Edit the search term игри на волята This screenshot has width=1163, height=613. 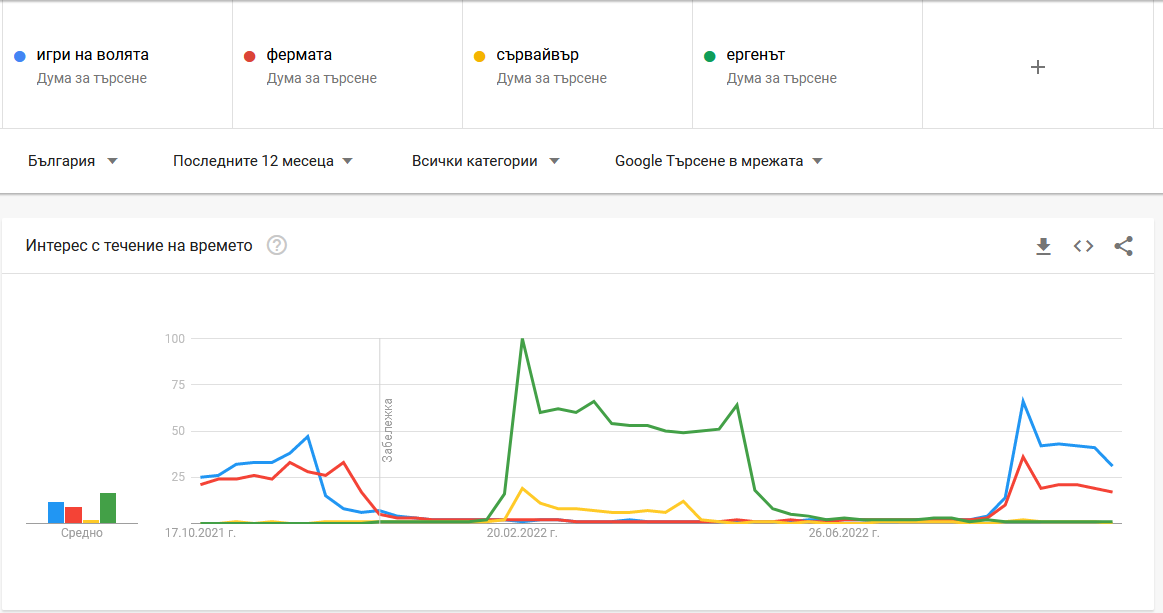[93, 55]
